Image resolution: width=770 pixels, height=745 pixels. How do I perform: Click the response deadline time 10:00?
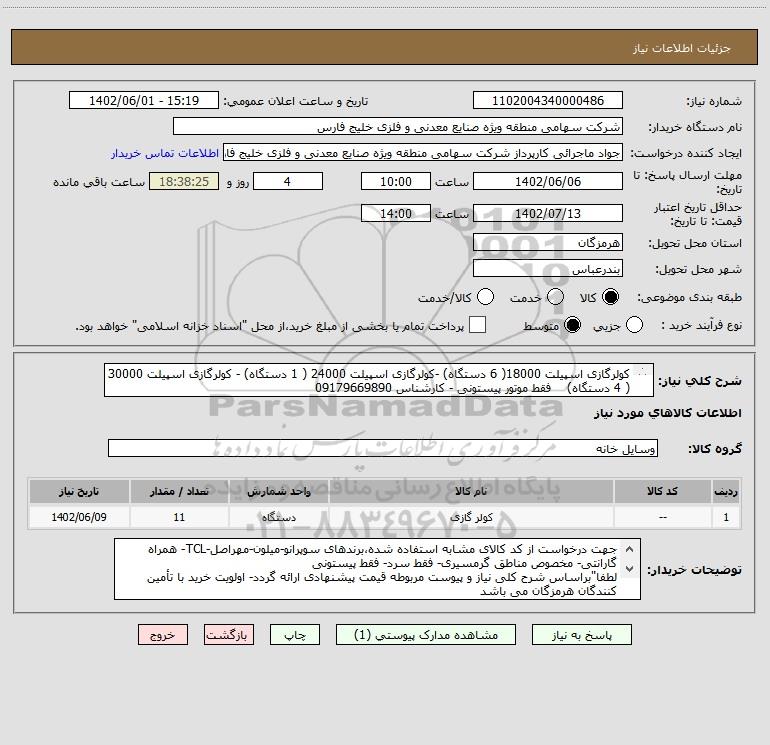(x=396, y=182)
